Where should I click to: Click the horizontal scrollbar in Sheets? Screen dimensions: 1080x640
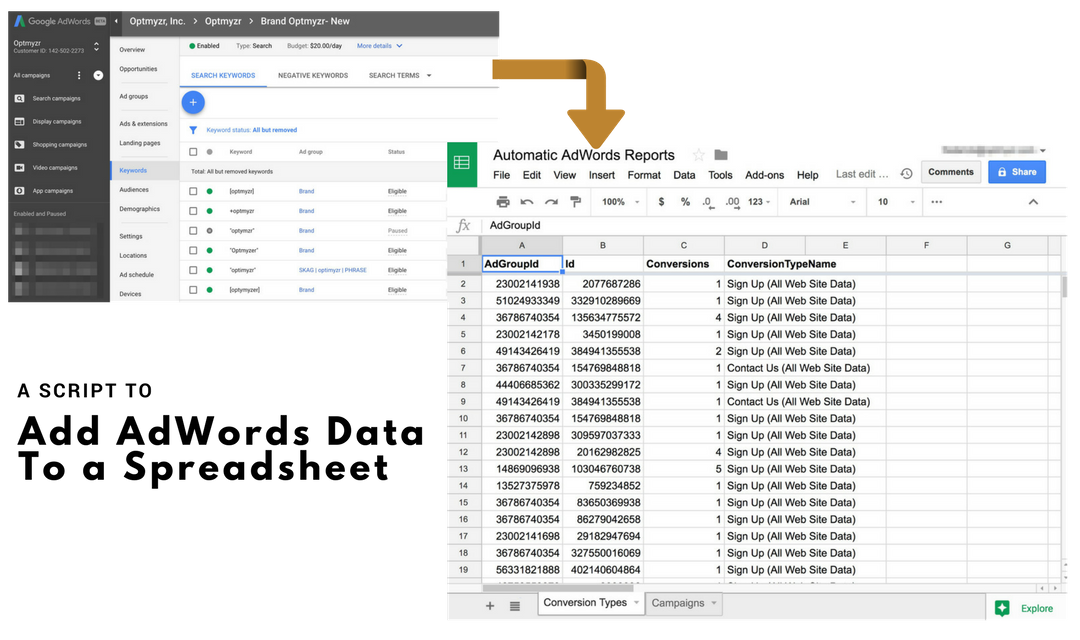click(558, 588)
